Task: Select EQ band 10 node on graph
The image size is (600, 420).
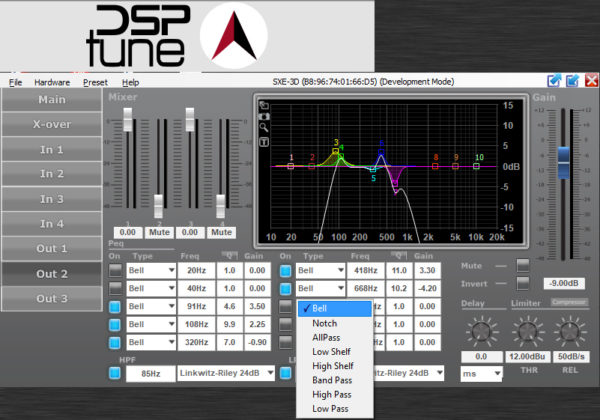Action: [479, 166]
